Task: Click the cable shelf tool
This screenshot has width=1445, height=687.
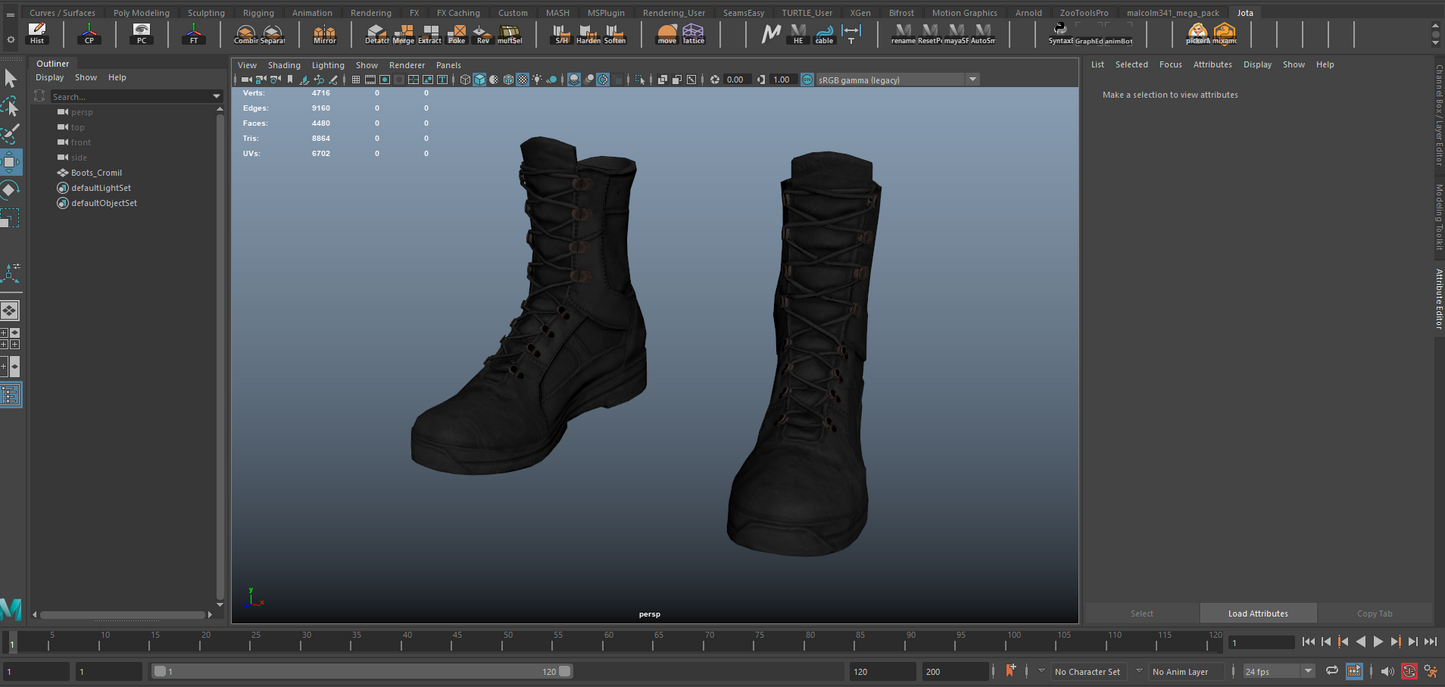Action: (824, 34)
